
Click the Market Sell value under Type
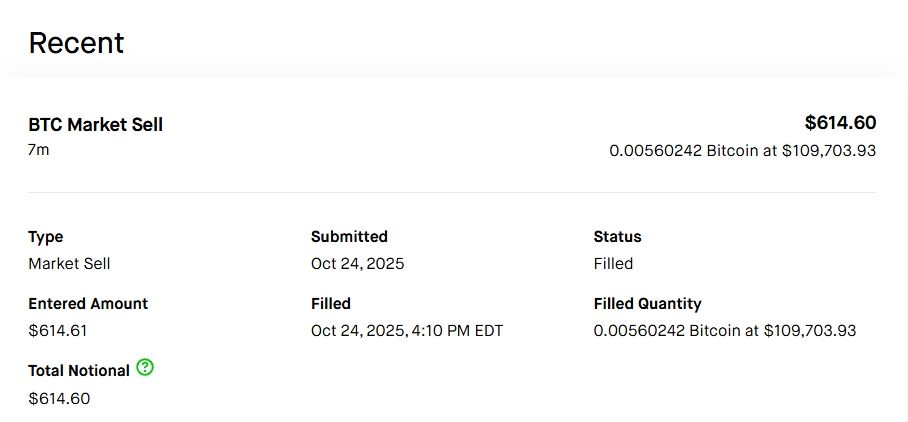coord(69,264)
